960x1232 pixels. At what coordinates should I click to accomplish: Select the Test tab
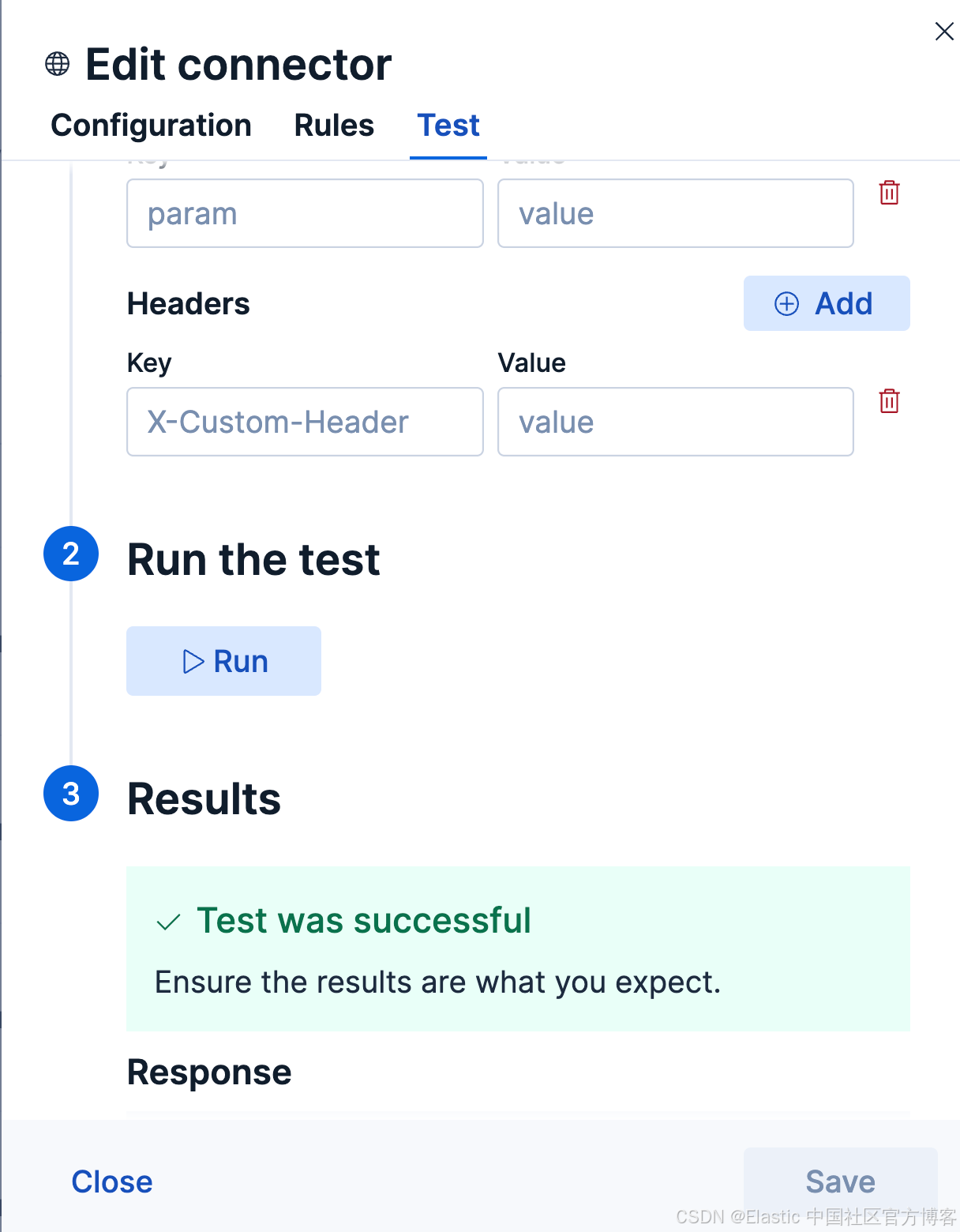click(x=448, y=126)
